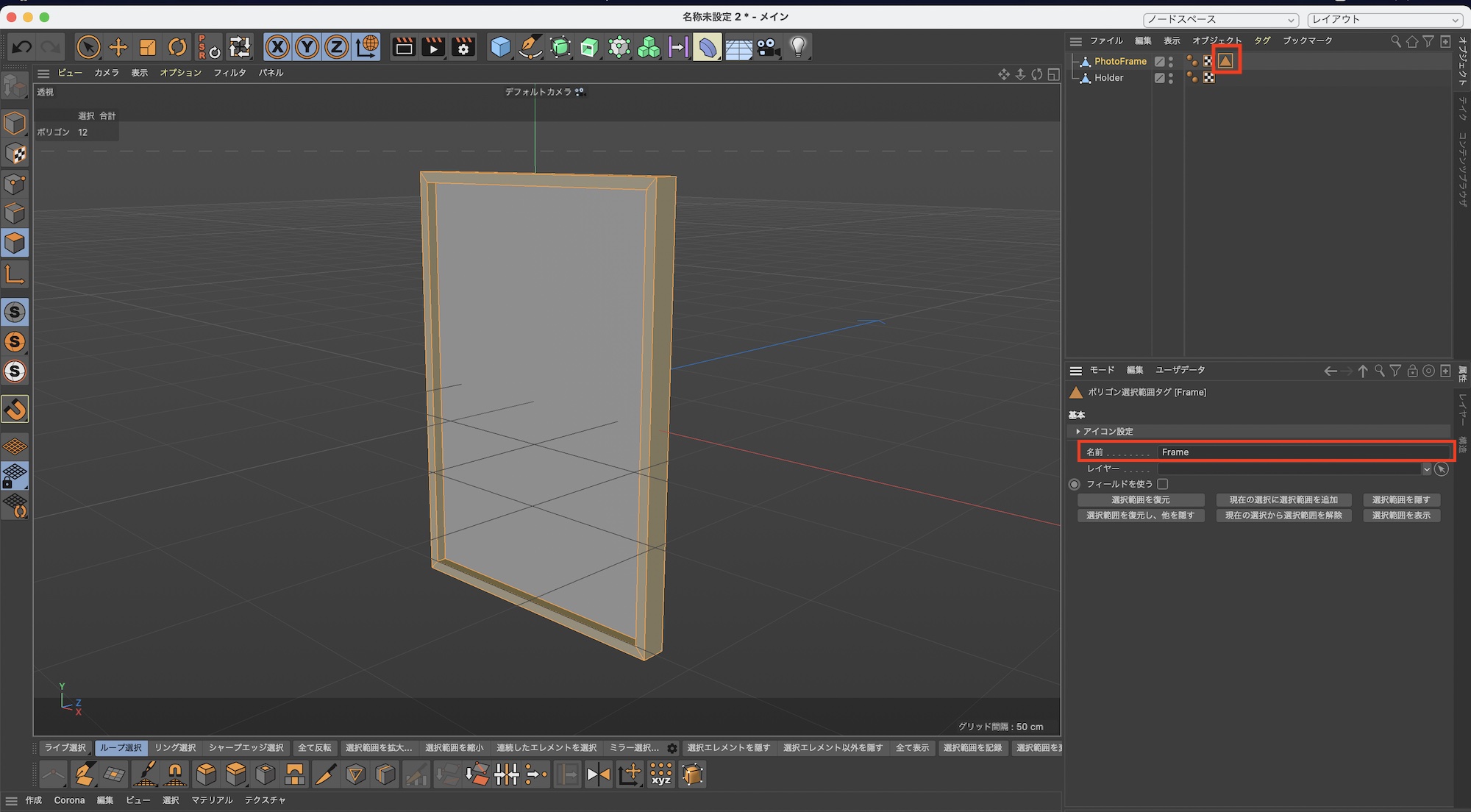Open render settings clapperboard icon

point(463,48)
